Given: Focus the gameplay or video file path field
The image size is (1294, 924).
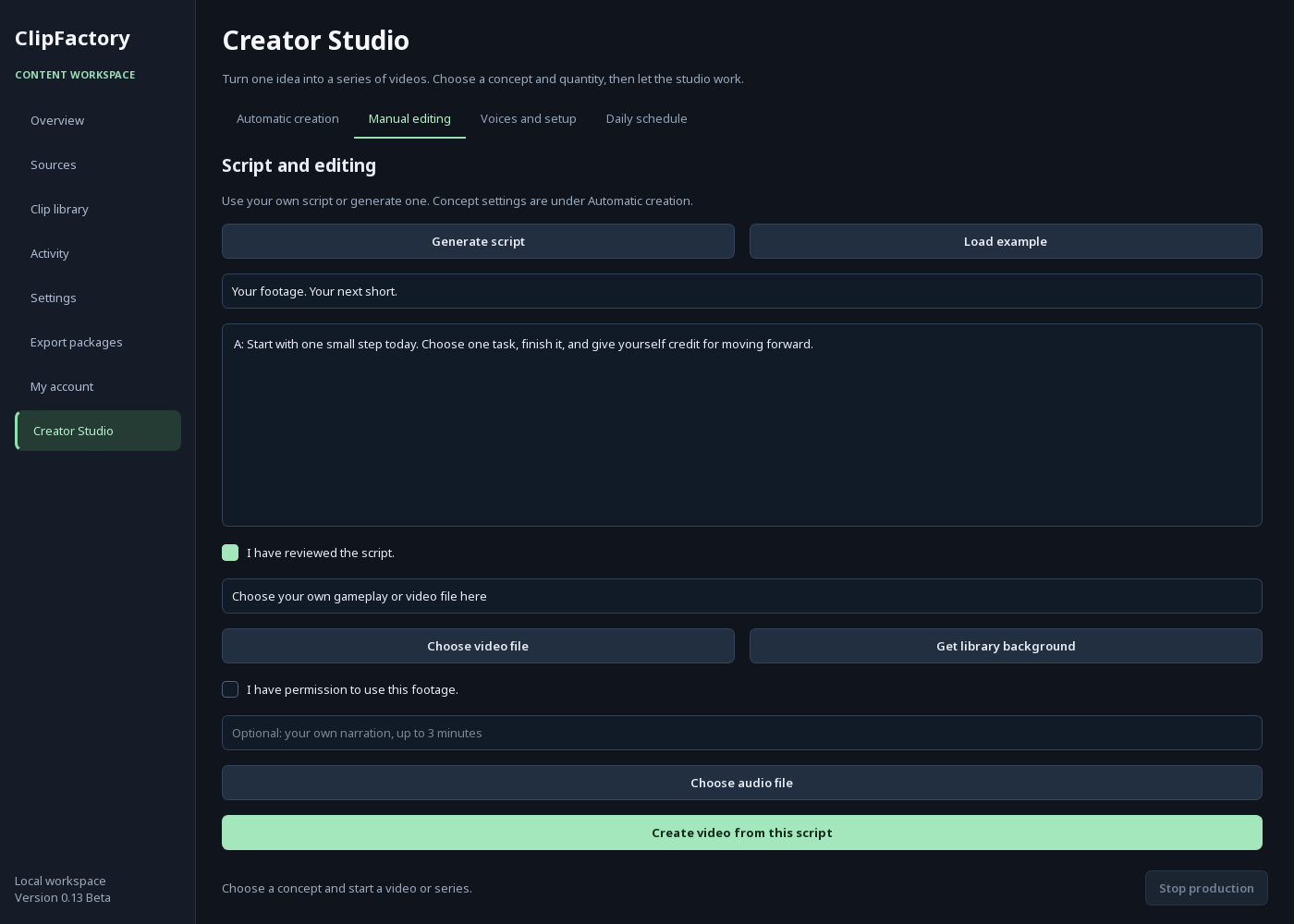Looking at the screenshot, I should (742, 596).
